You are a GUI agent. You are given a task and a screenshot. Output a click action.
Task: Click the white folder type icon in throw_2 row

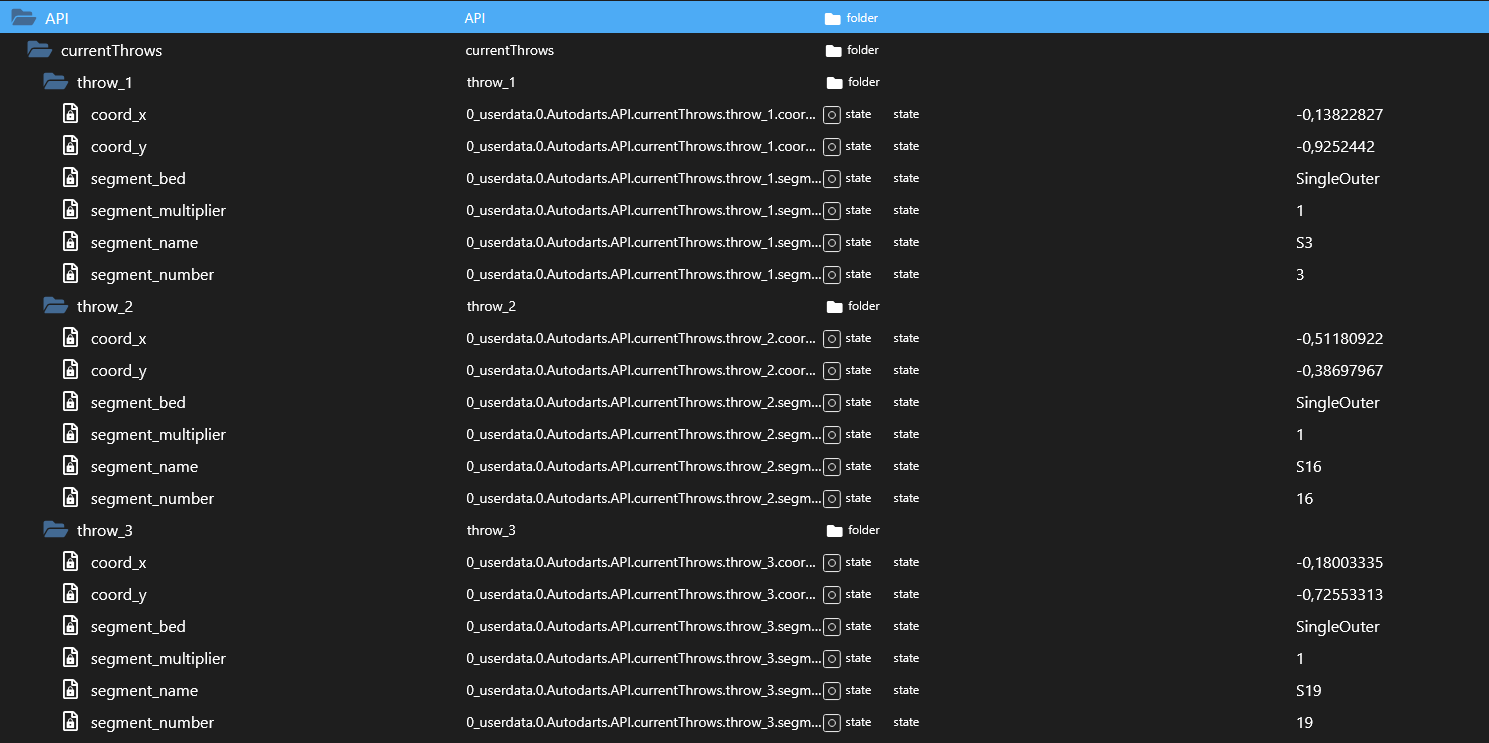[834, 306]
